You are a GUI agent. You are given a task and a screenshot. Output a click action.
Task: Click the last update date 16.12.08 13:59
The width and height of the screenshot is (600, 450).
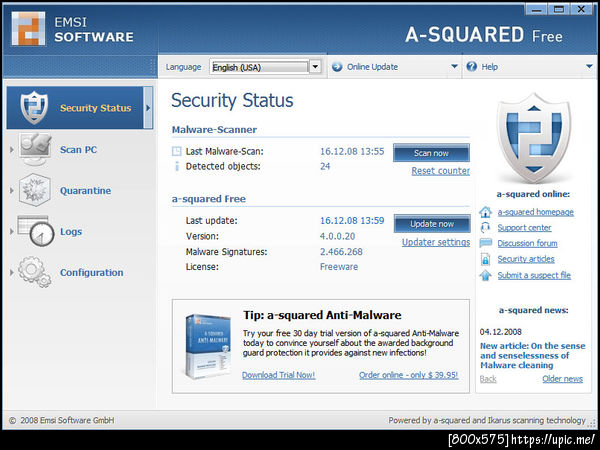tap(352, 220)
